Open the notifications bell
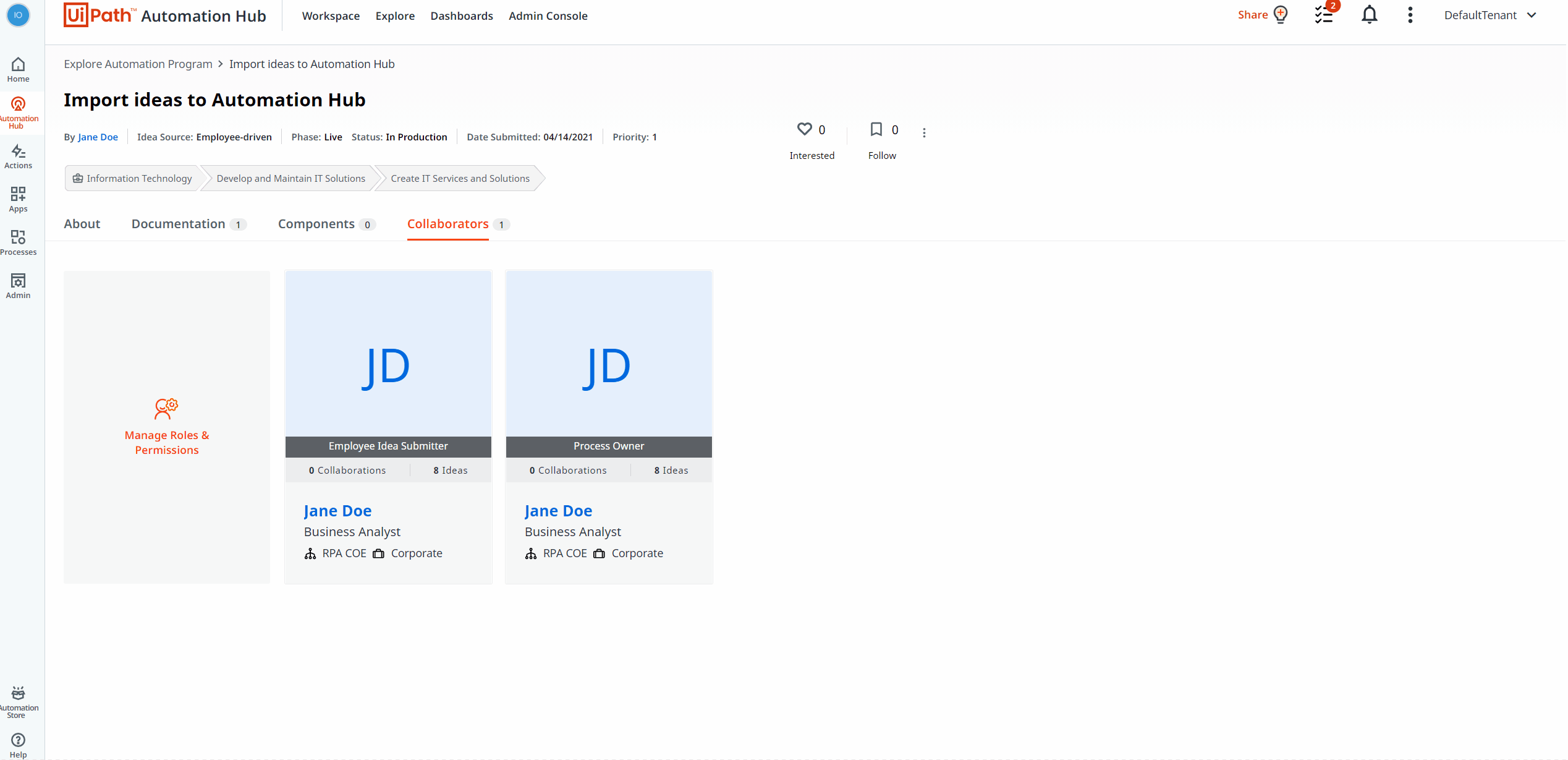Screen dimensions: 1568x760 point(1369,15)
